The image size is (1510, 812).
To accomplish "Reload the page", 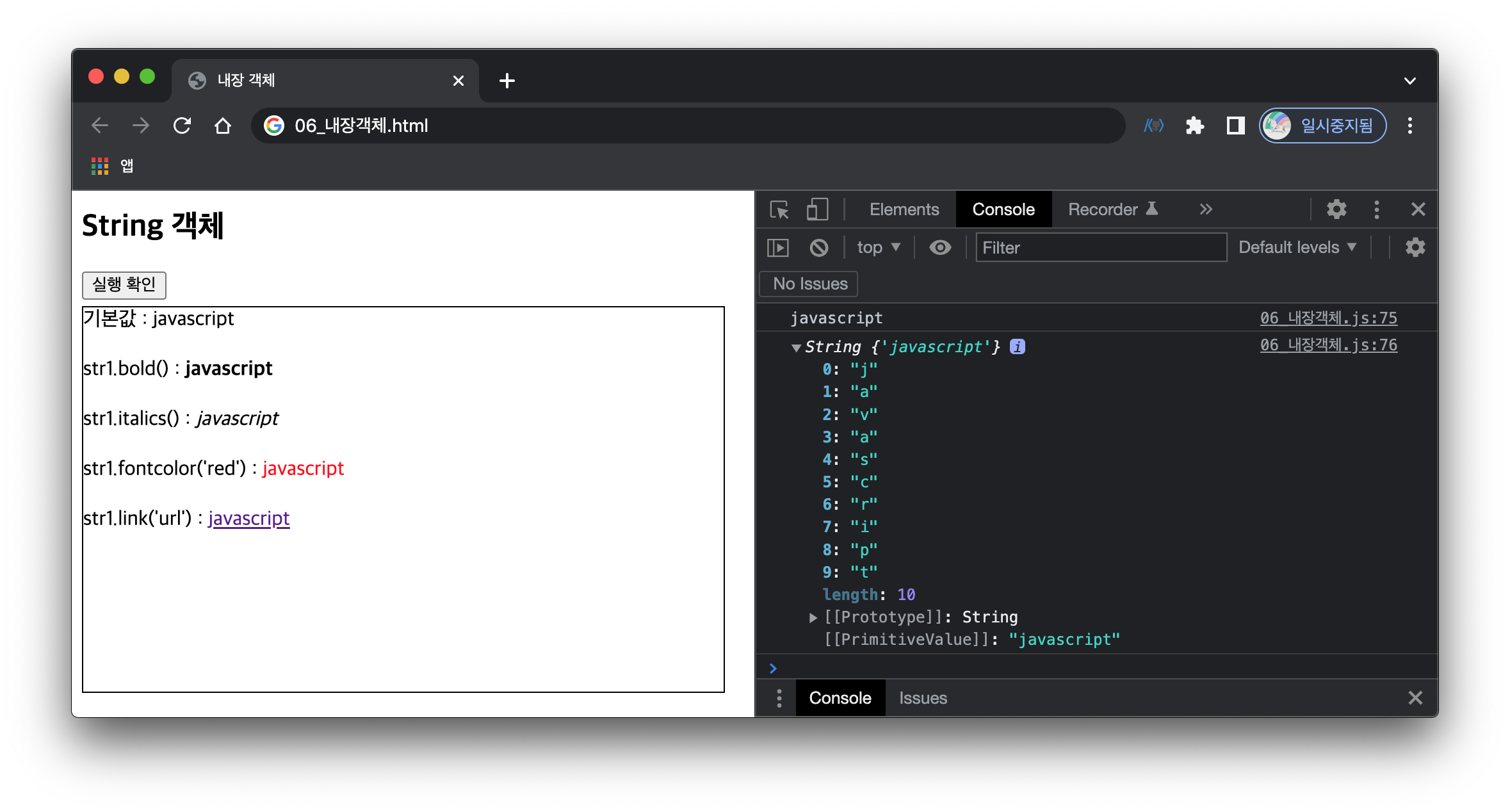I will click(x=182, y=126).
